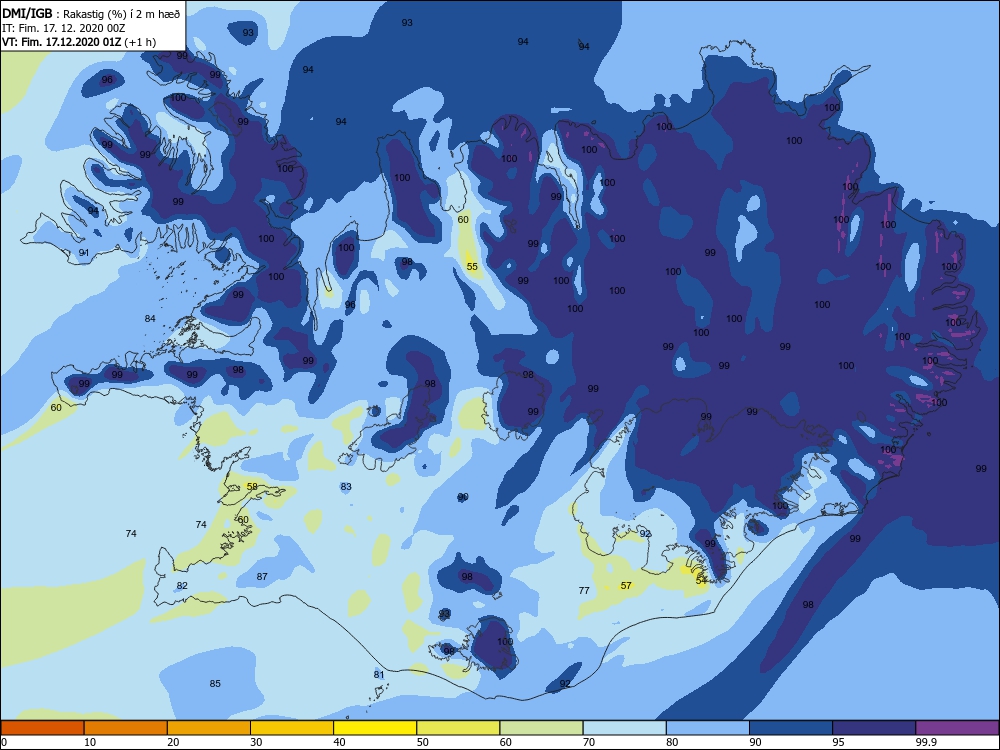Image resolution: width=1000 pixels, height=750 pixels.
Task: Click the humidity value 83 on the map
Action: coord(346,487)
